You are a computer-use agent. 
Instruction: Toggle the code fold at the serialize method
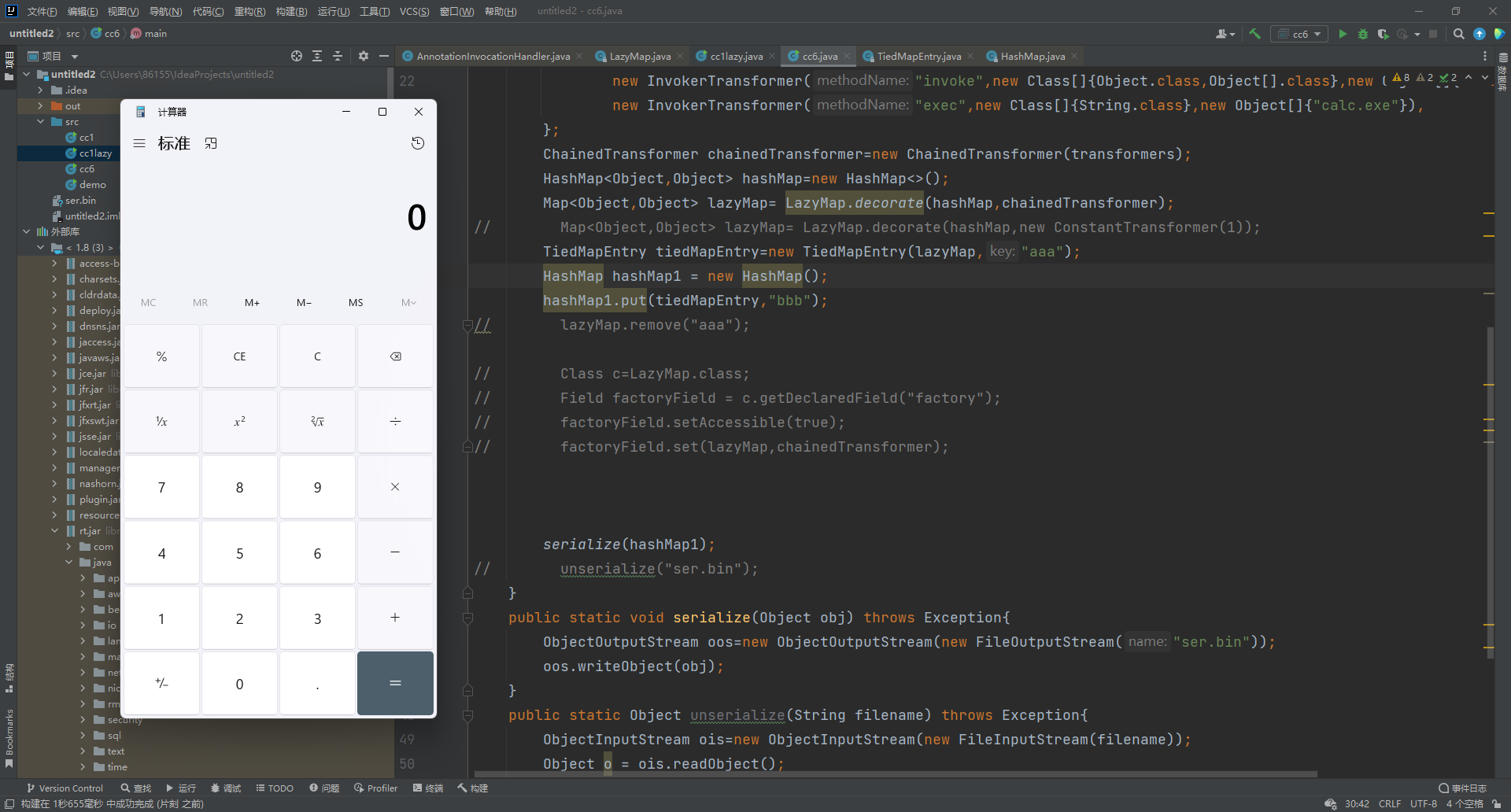(467, 618)
